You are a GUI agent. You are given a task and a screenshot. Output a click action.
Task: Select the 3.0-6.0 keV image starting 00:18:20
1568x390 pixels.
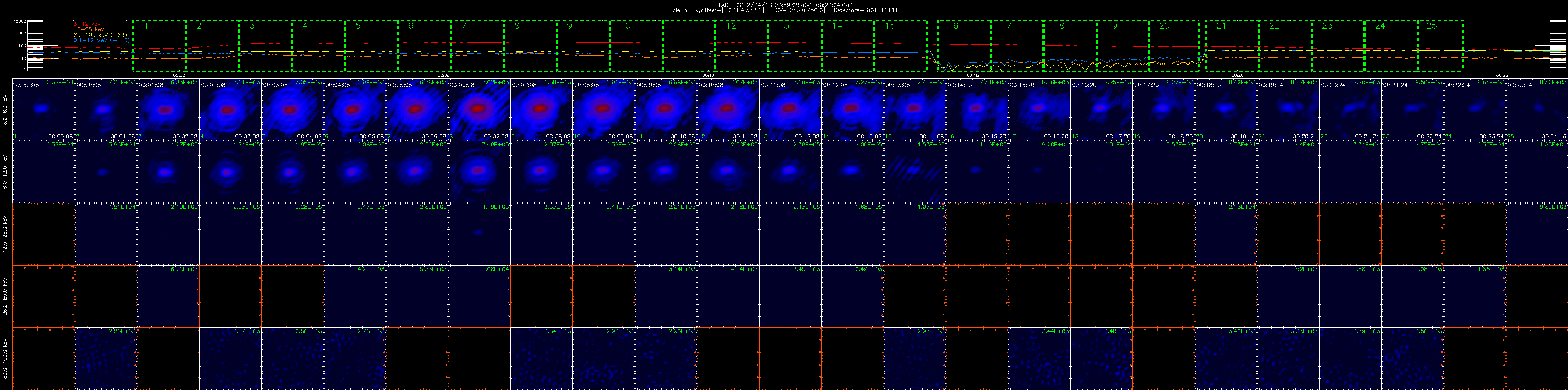click(1225, 109)
